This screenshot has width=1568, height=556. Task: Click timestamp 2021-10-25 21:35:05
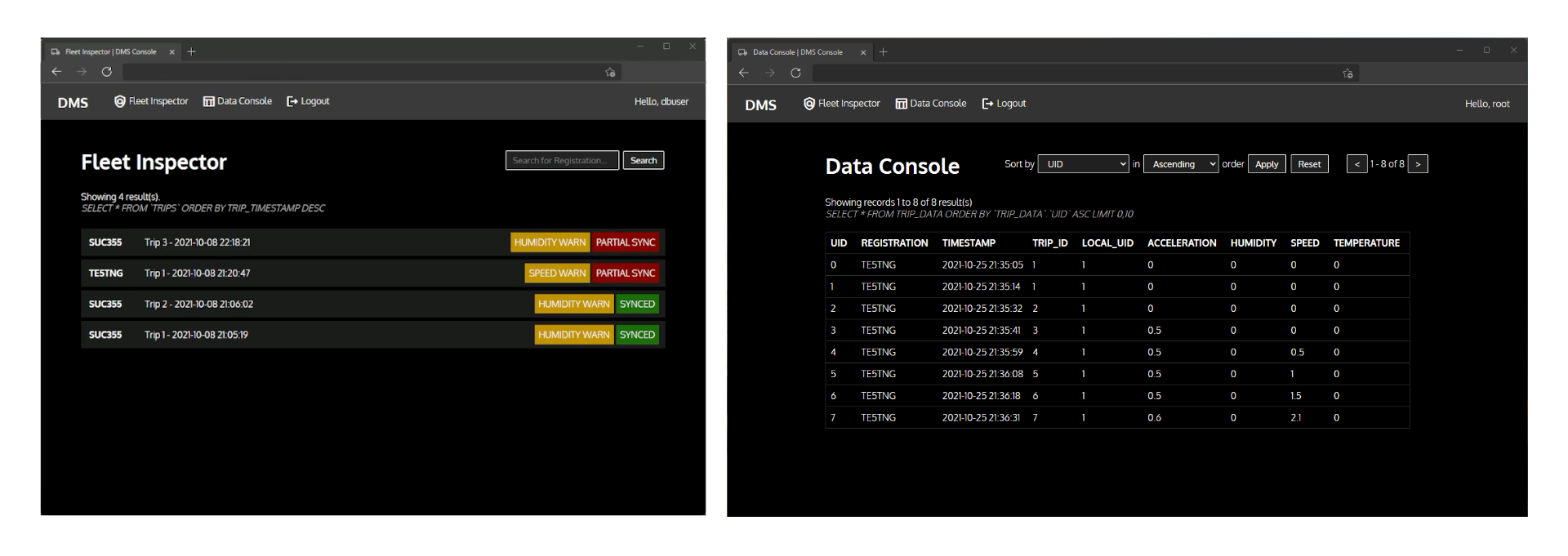tap(982, 265)
